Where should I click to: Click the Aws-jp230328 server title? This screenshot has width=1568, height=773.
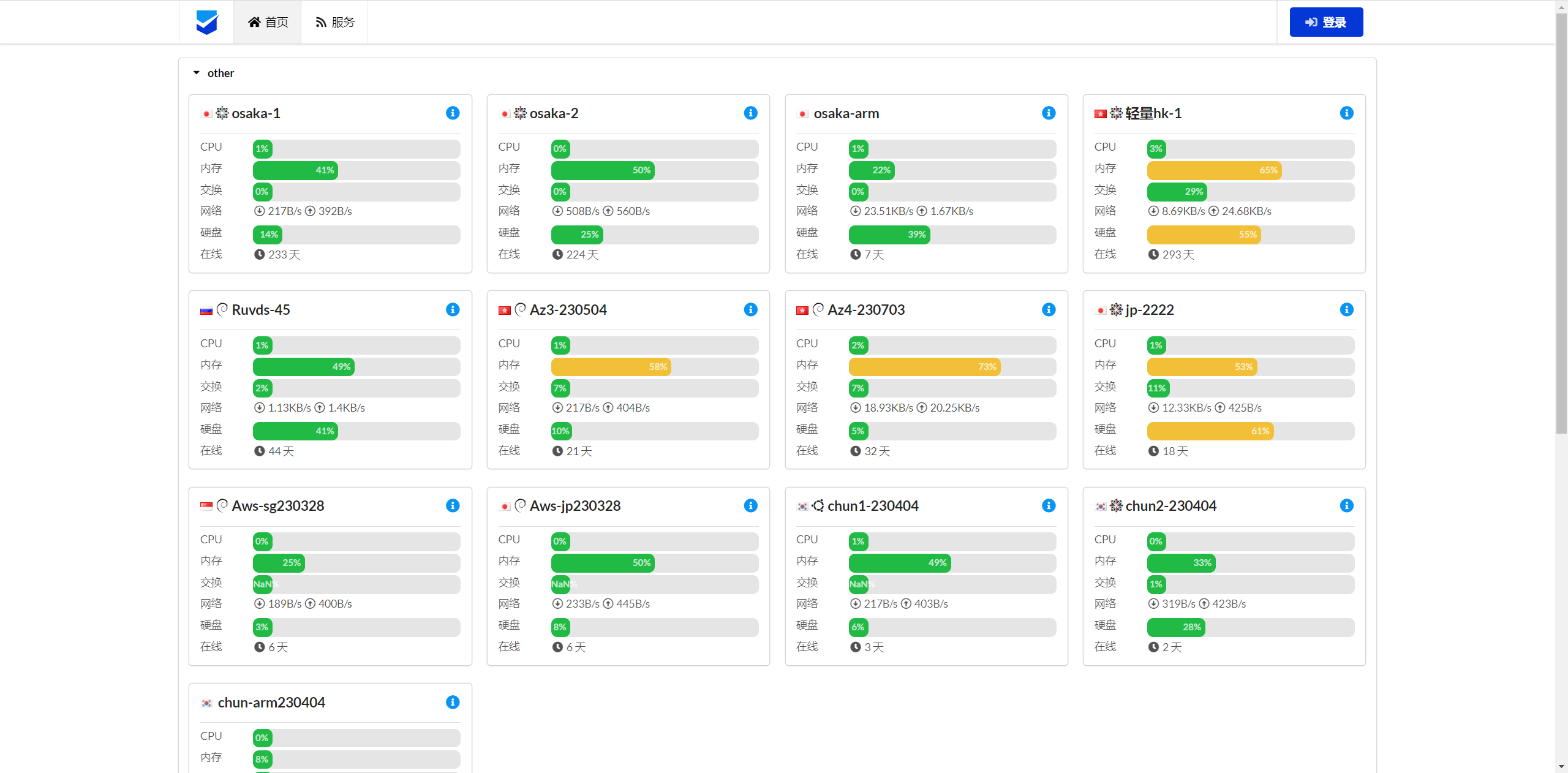coord(575,506)
